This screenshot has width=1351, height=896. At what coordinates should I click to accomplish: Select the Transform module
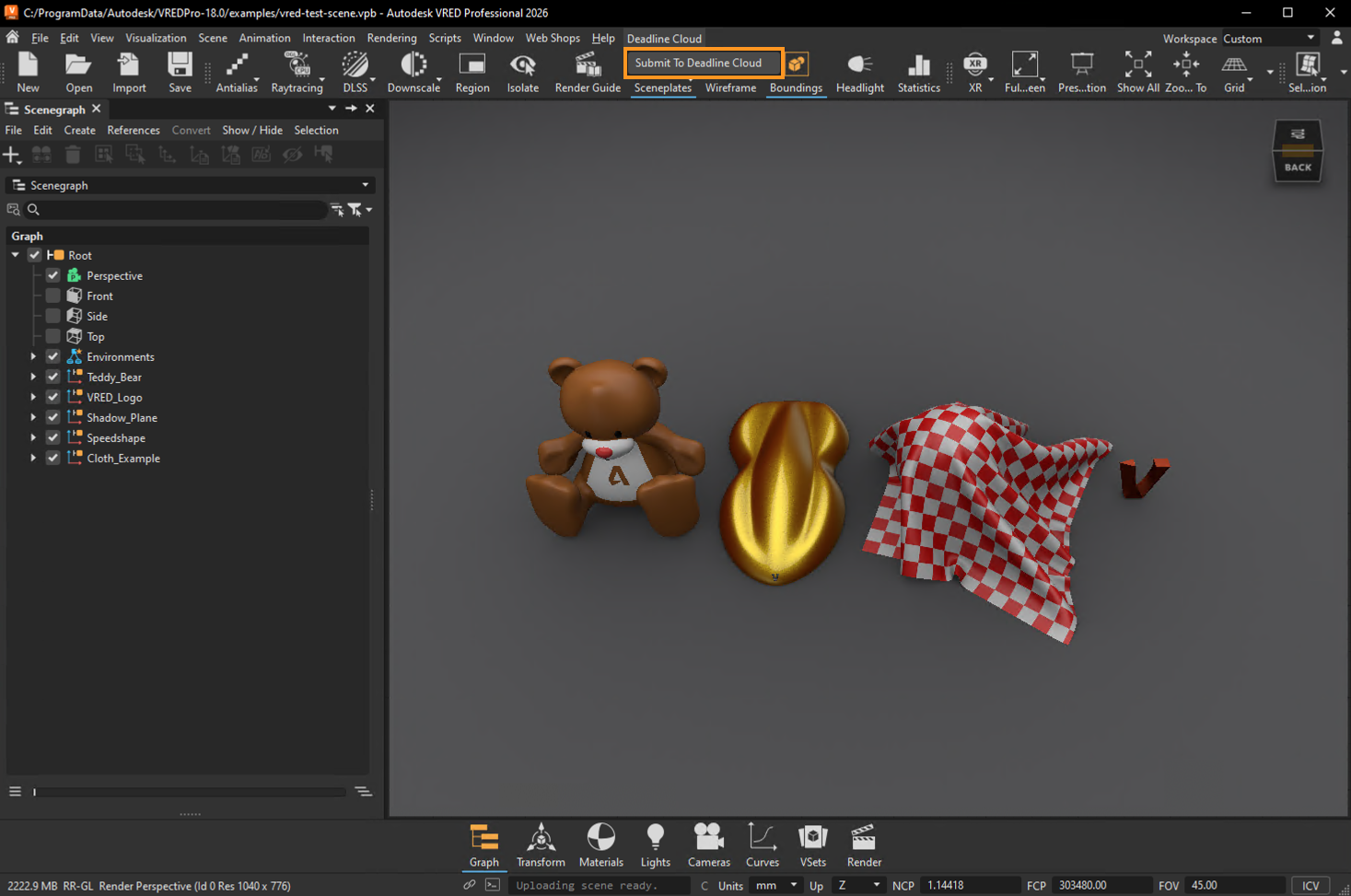pyautogui.click(x=540, y=844)
